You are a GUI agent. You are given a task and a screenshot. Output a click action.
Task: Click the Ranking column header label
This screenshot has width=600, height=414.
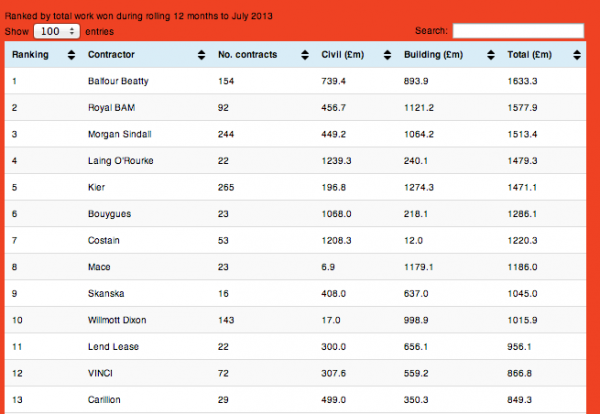coord(30,55)
